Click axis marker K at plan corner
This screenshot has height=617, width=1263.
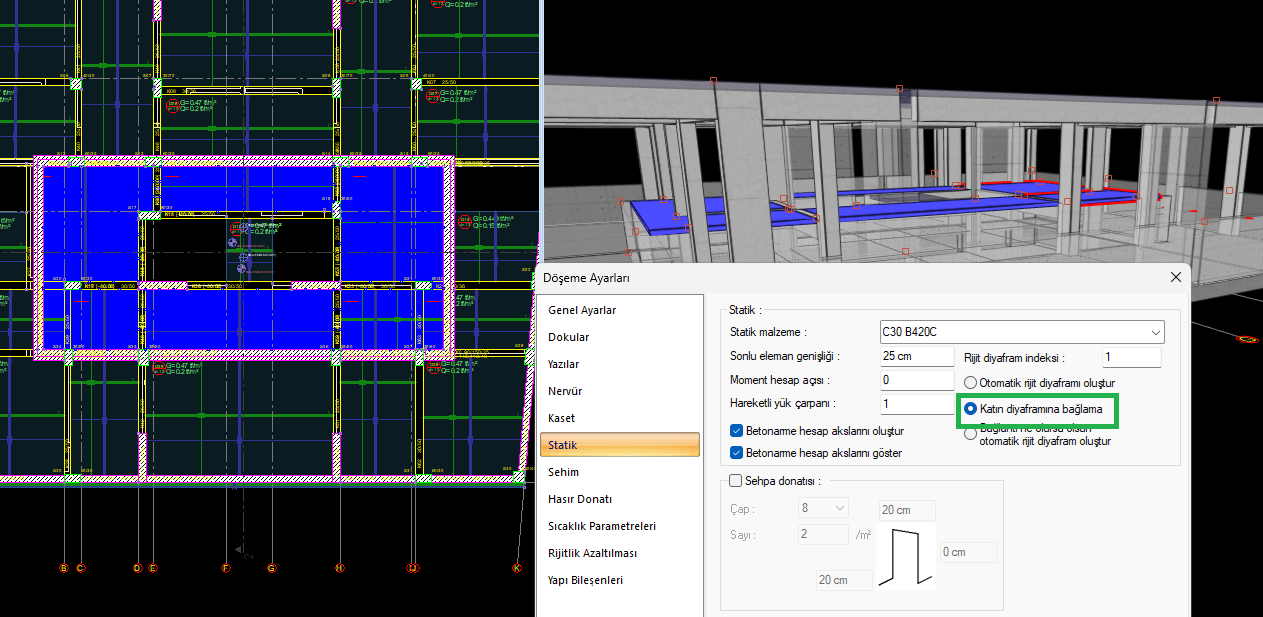coord(517,568)
